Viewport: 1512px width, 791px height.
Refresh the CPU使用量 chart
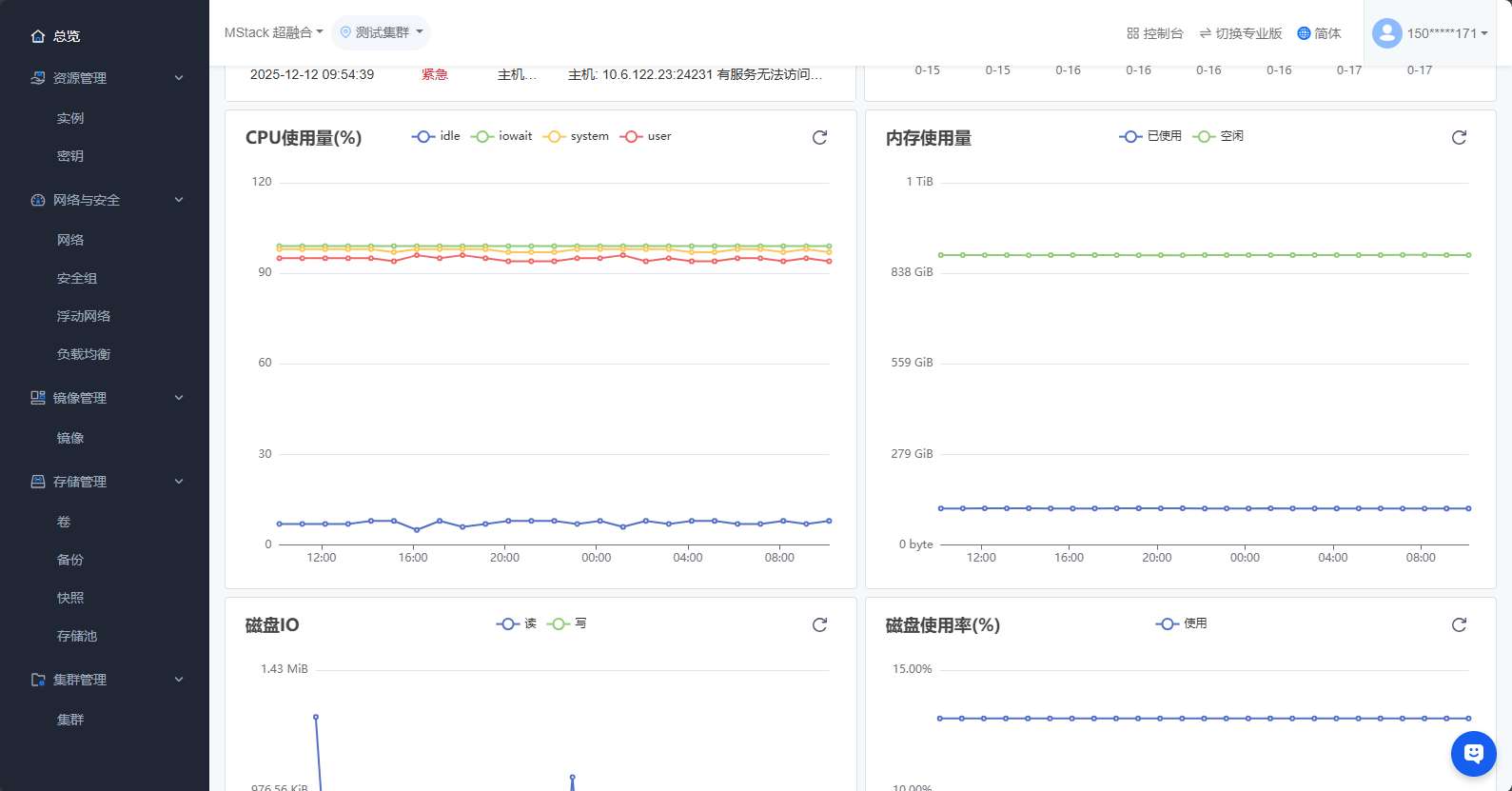click(x=819, y=138)
